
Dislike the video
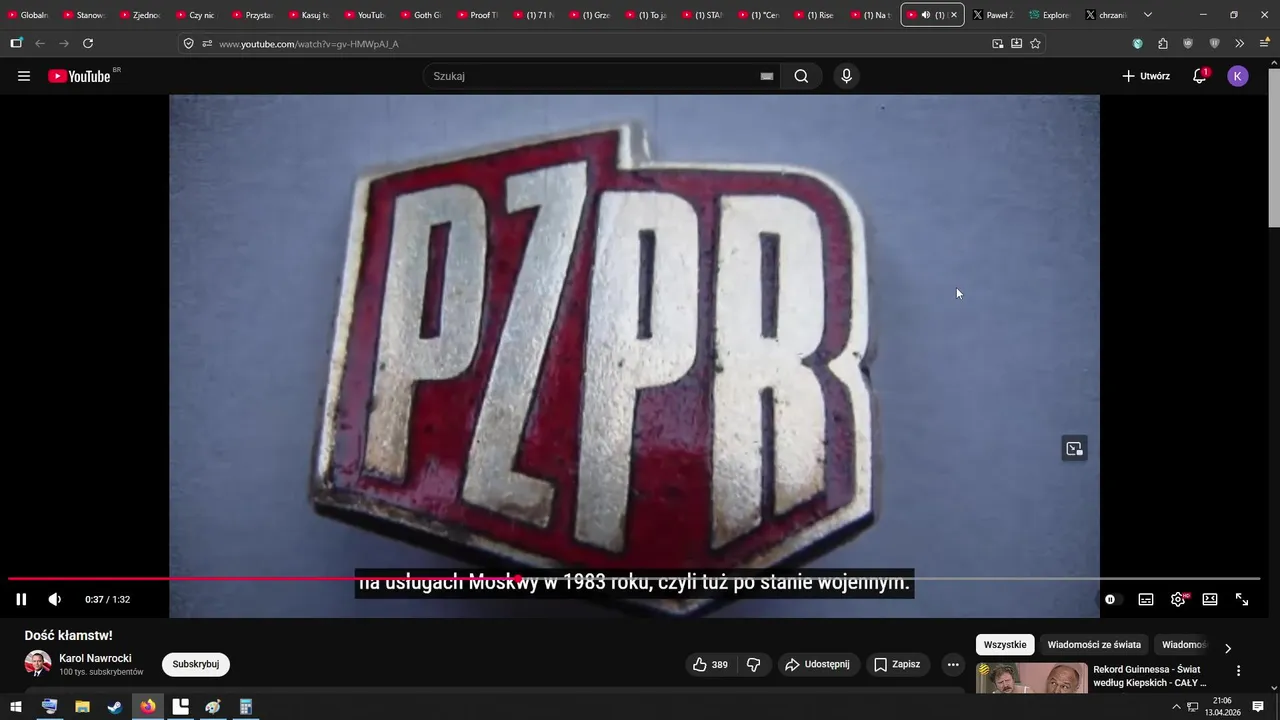coord(754,664)
